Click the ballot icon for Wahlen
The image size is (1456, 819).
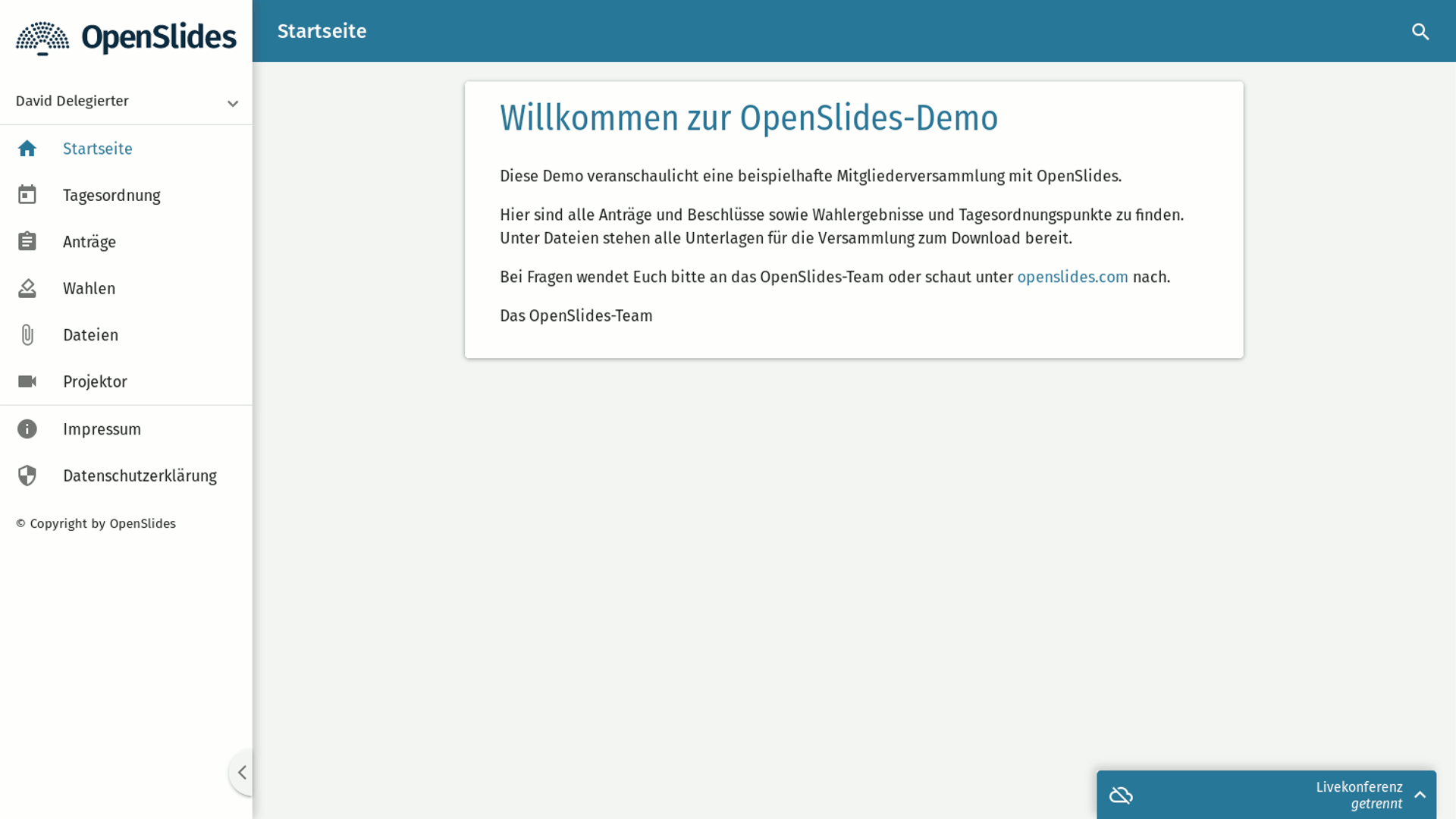(27, 288)
